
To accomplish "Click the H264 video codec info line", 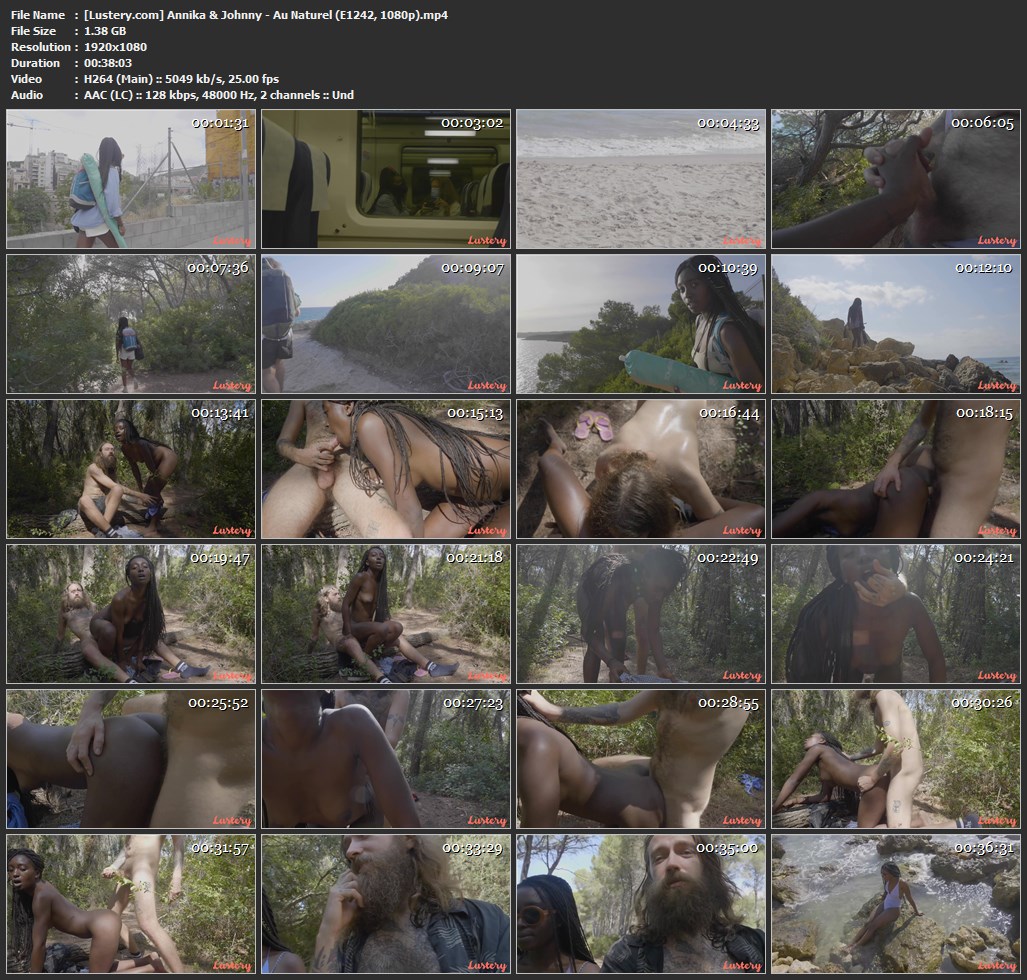I will click(x=181, y=79).
